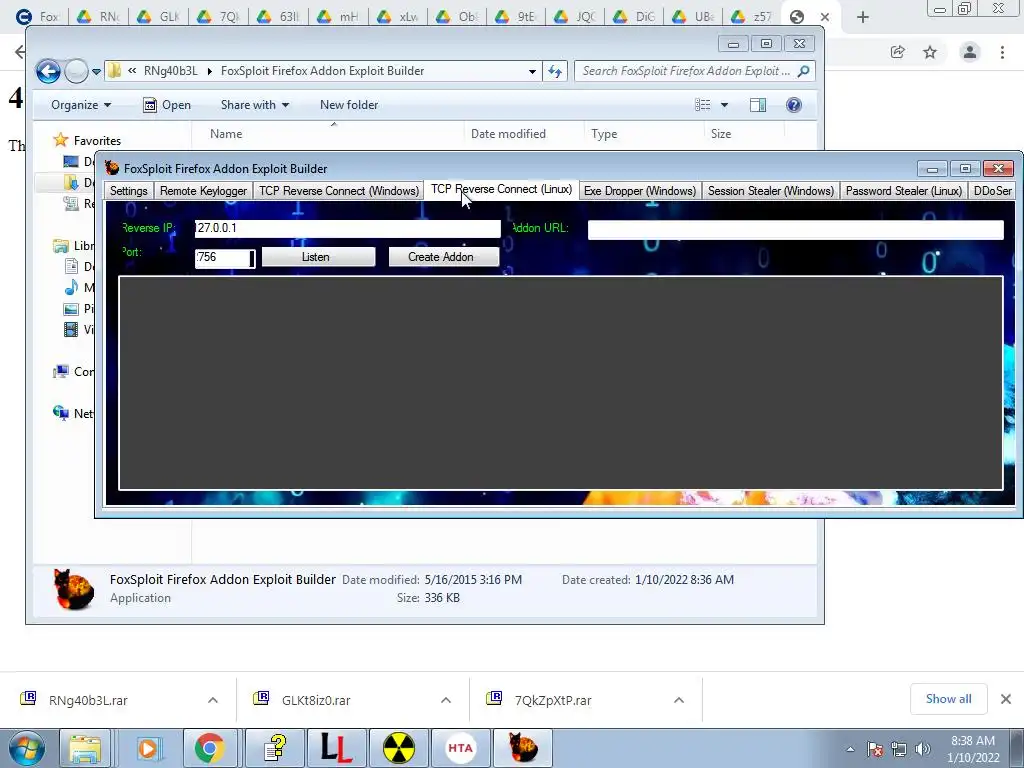Click folder icon in Explorer address bar

(114, 71)
